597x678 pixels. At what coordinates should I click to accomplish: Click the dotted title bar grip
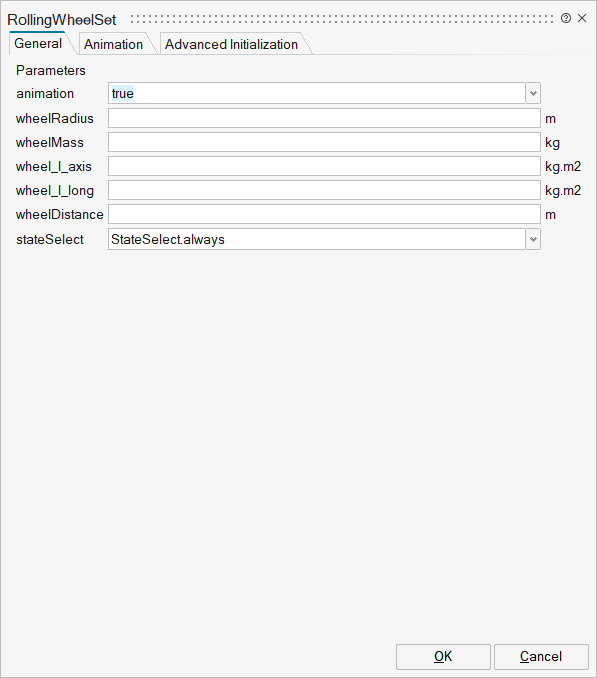tap(342, 19)
